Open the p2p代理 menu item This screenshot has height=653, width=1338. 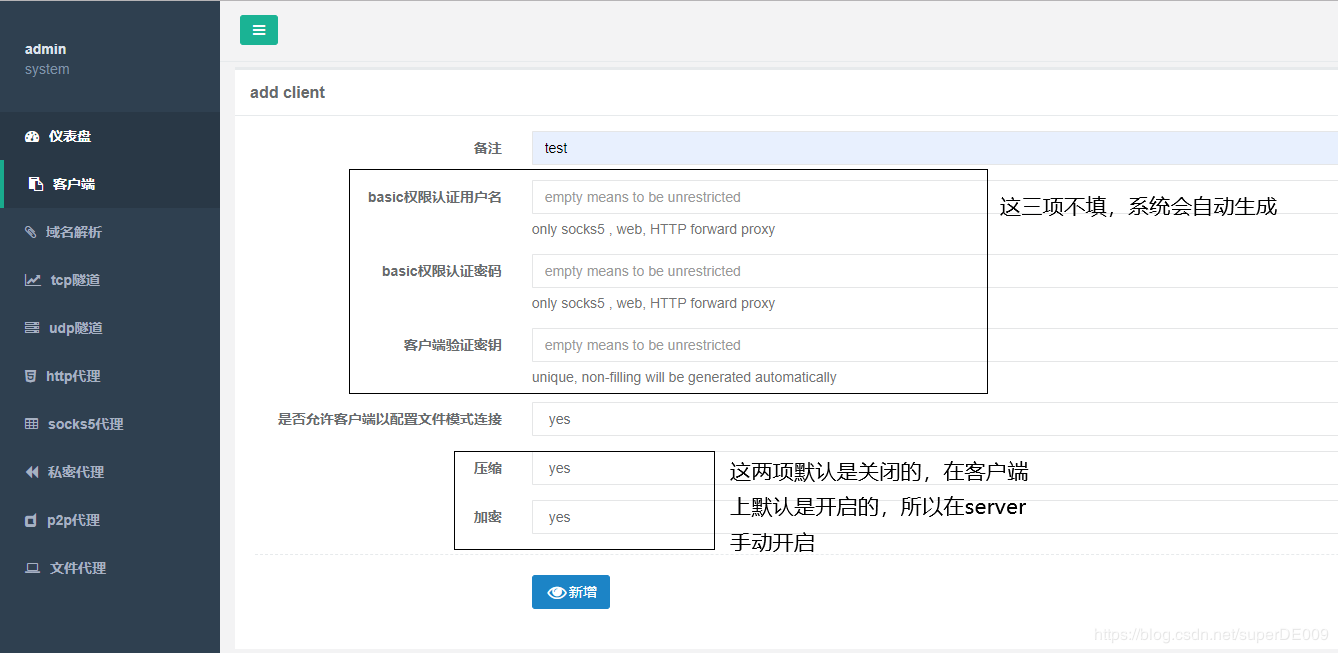pos(74,520)
